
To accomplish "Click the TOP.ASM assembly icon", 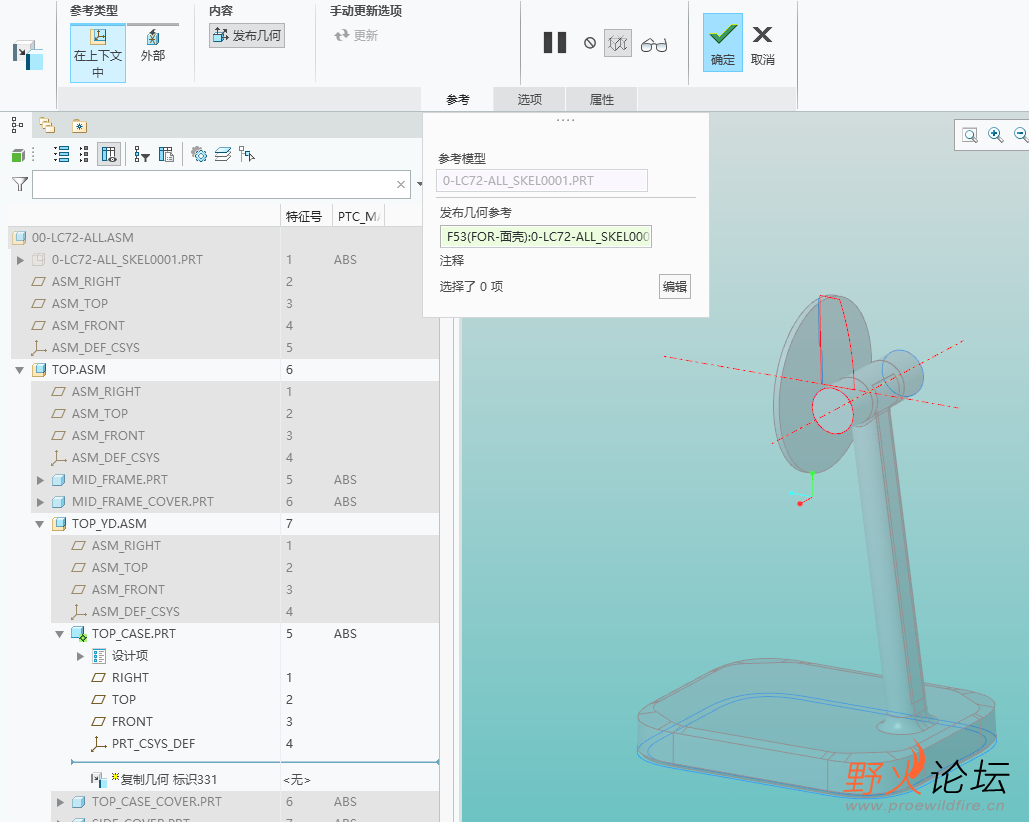I will coord(39,370).
